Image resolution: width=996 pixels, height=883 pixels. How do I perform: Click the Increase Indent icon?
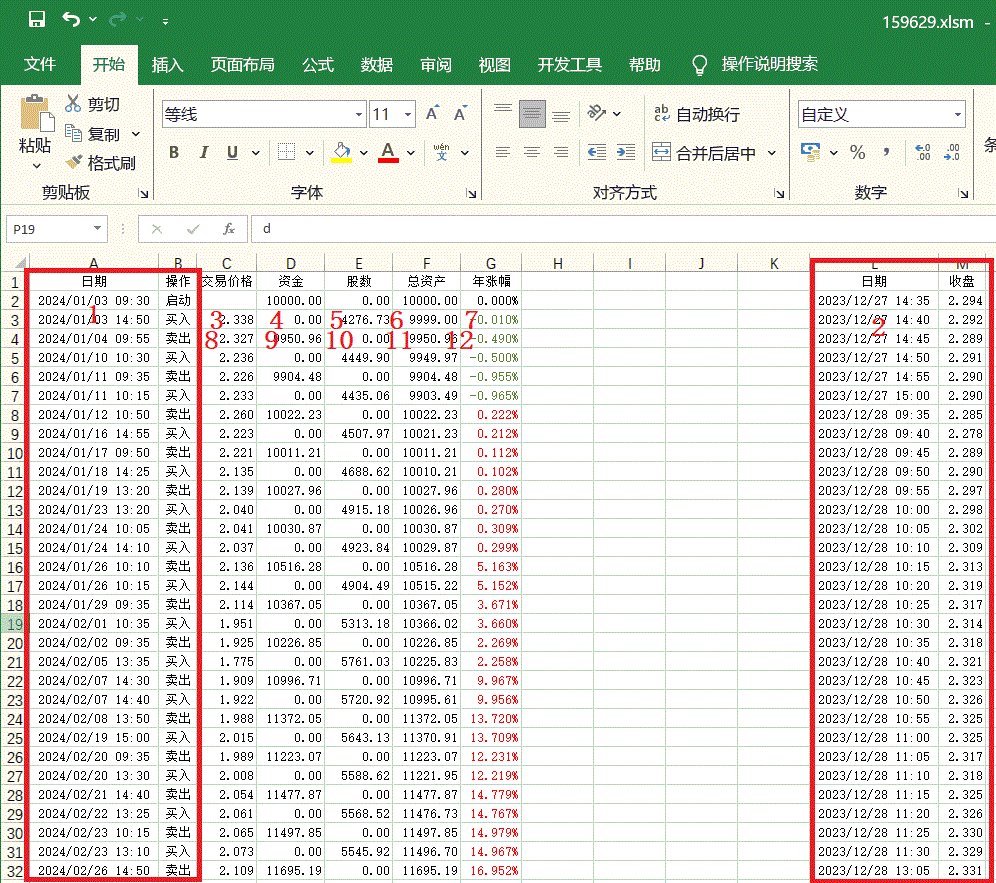[626, 152]
